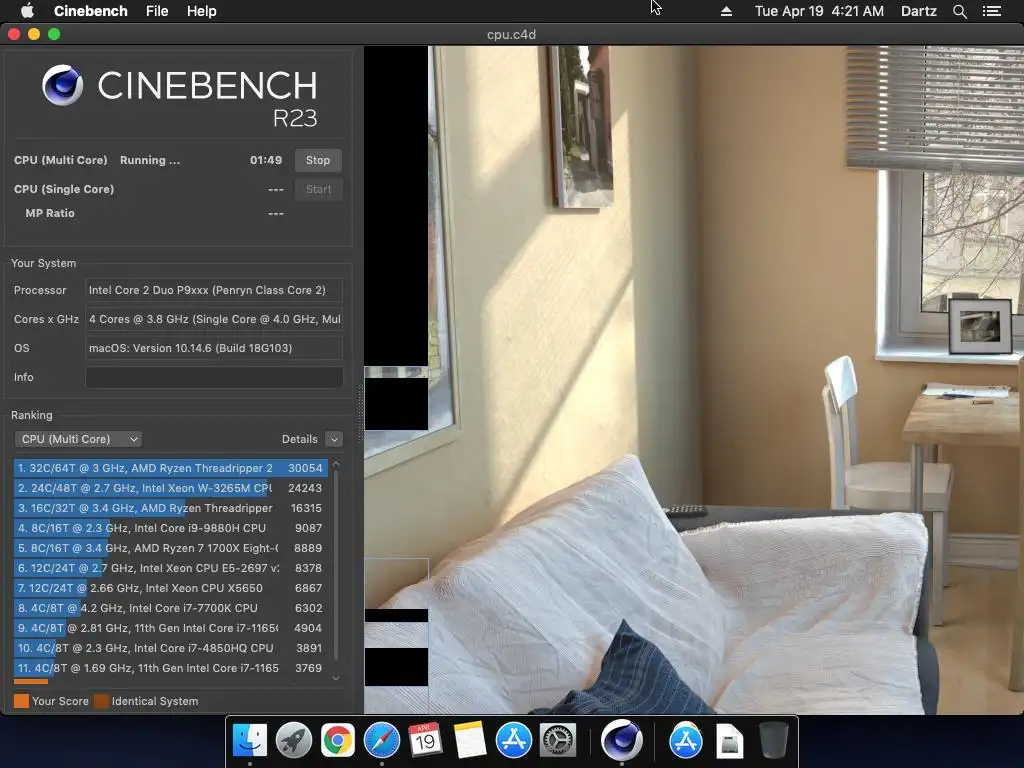Open Applications folder icon in the Dock
Screen dimensions: 1024x768
tap(685, 741)
